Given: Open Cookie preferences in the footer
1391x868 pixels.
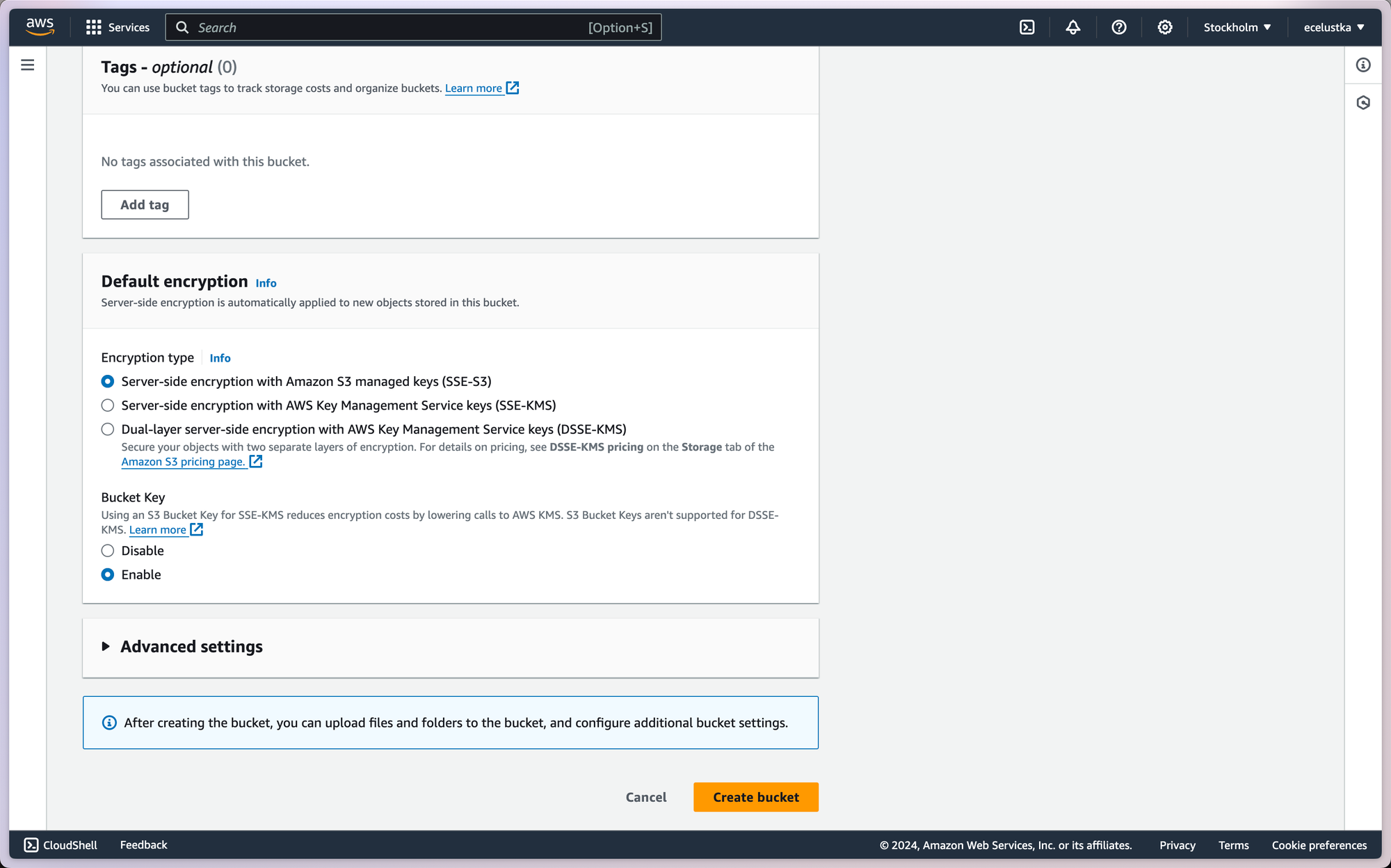Looking at the screenshot, I should [1319, 845].
